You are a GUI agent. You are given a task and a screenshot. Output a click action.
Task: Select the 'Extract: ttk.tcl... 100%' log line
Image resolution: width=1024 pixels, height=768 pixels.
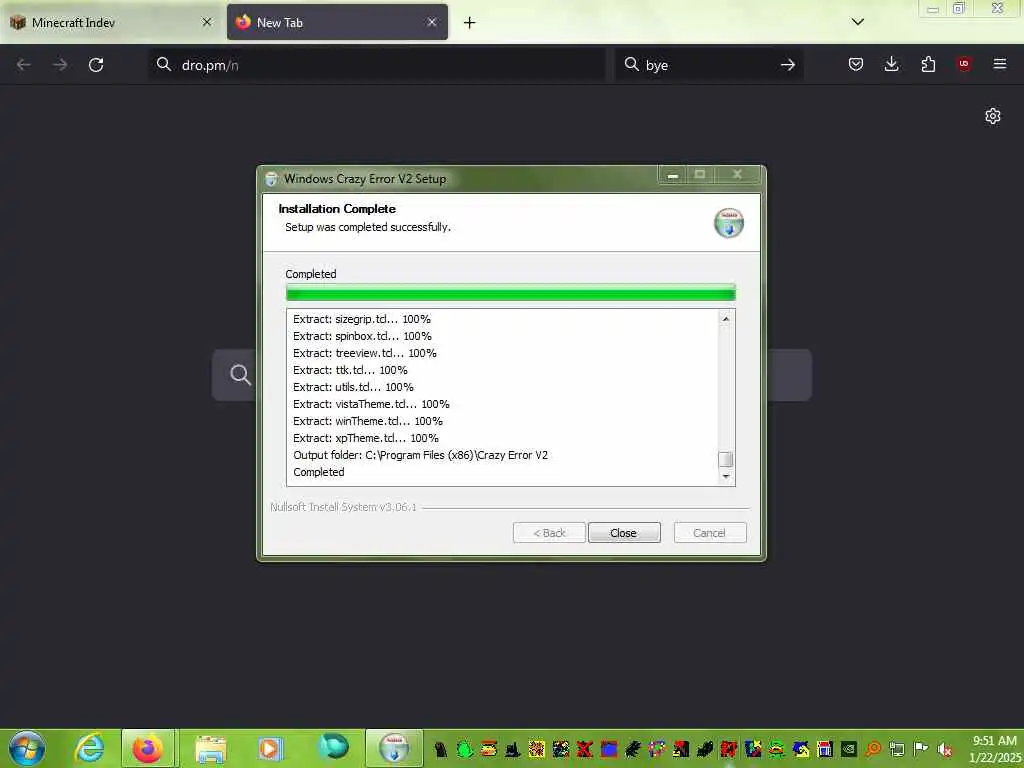click(351, 370)
